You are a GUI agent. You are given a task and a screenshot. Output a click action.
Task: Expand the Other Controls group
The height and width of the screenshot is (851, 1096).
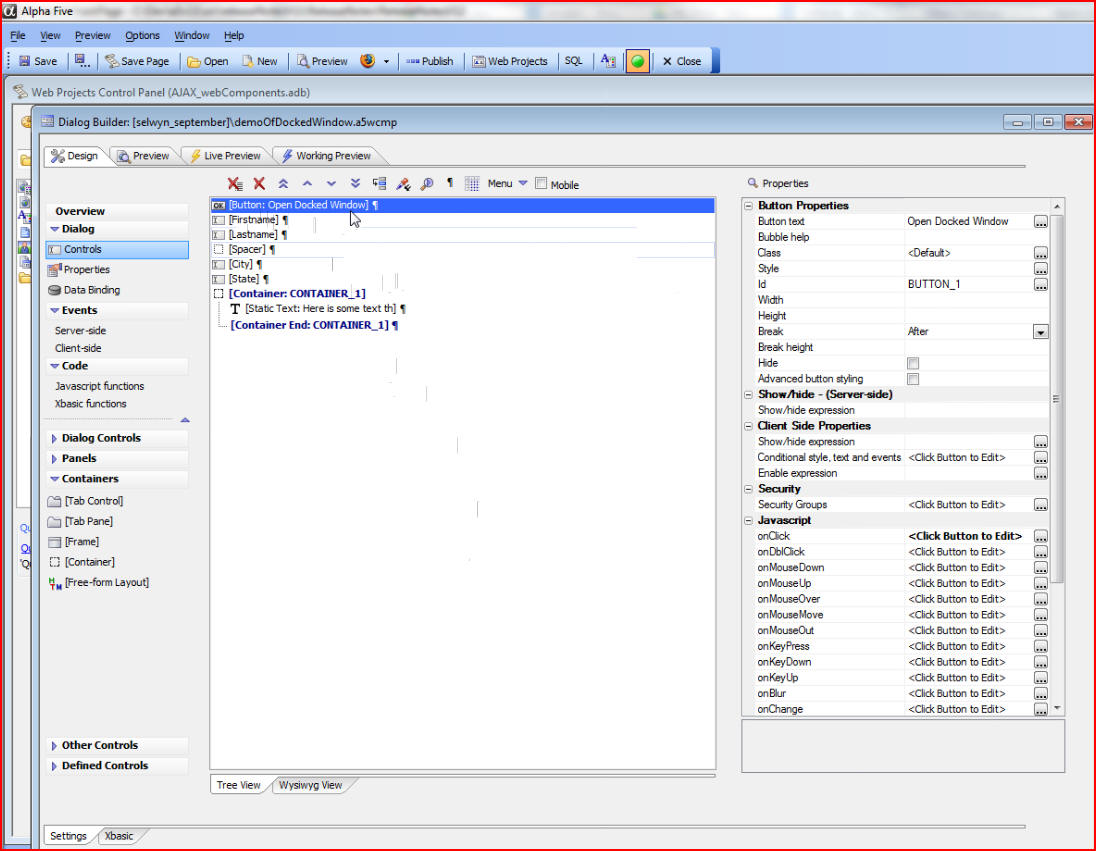(x=54, y=745)
